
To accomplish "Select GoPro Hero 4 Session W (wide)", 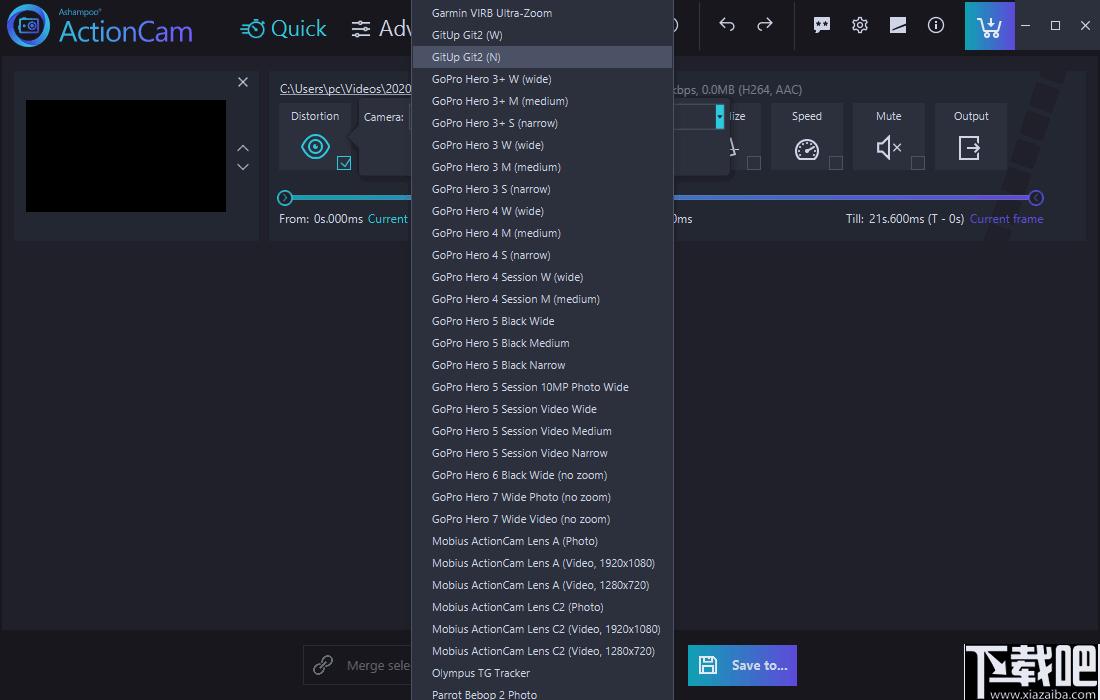I will (x=542, y=277).
